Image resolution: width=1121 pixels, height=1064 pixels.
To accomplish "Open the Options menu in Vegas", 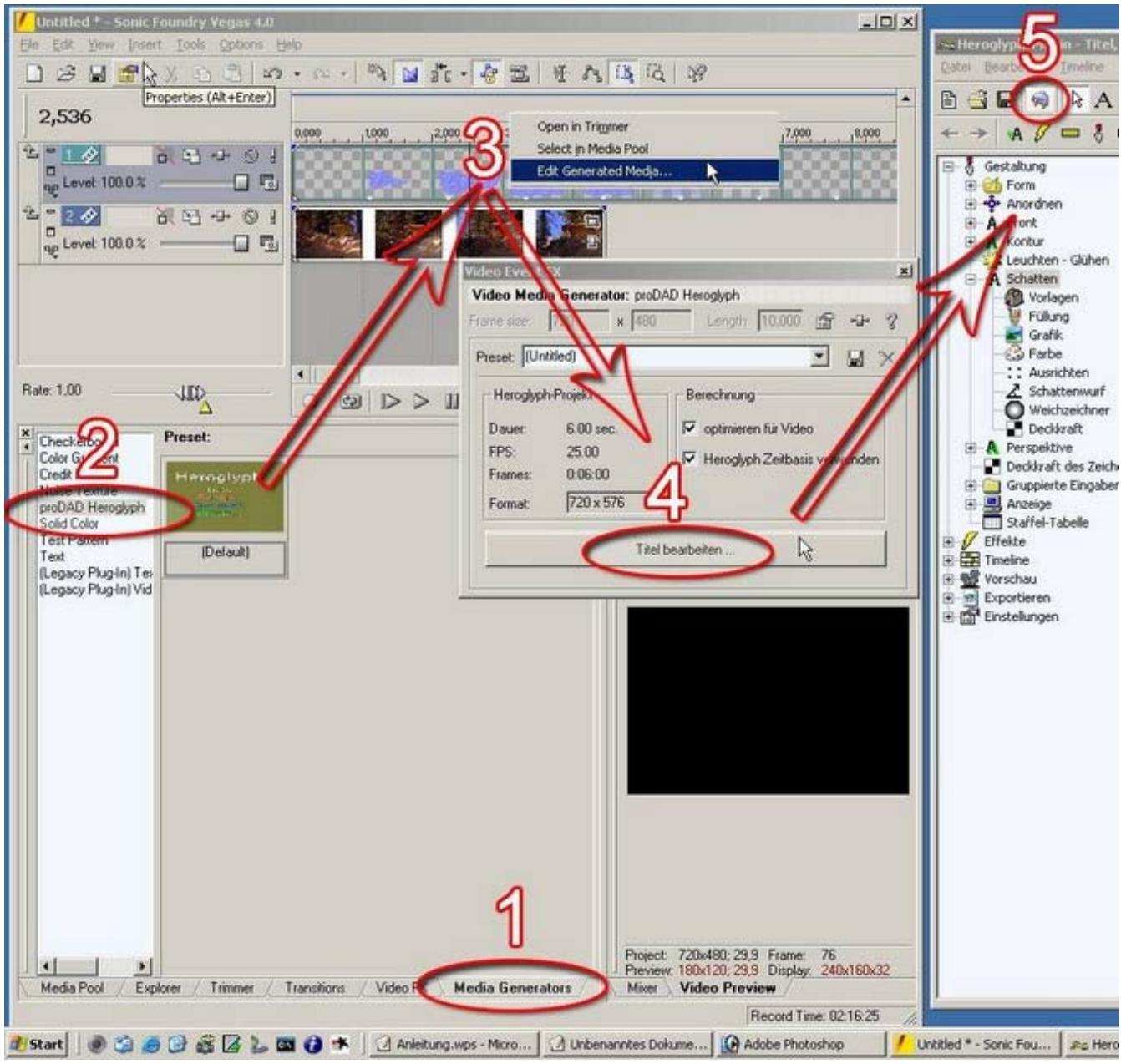I will point(241,44).
